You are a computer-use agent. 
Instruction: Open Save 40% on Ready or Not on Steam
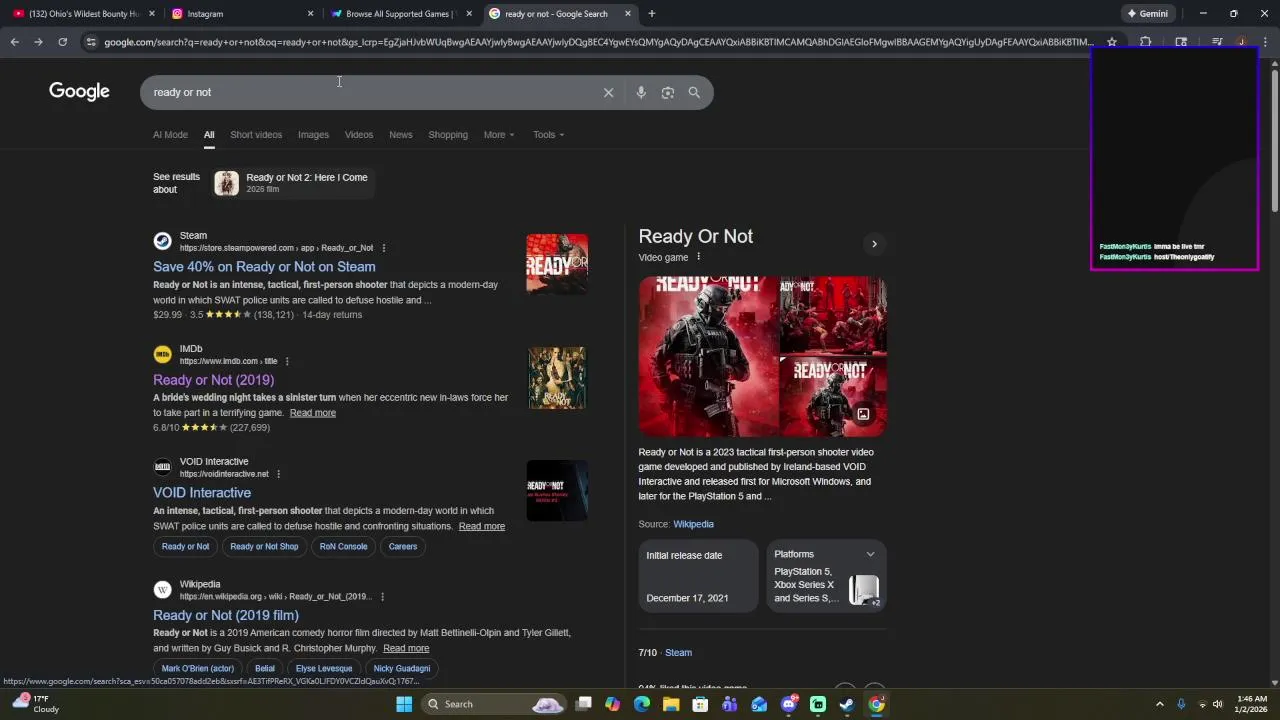[x=264, y=267]
